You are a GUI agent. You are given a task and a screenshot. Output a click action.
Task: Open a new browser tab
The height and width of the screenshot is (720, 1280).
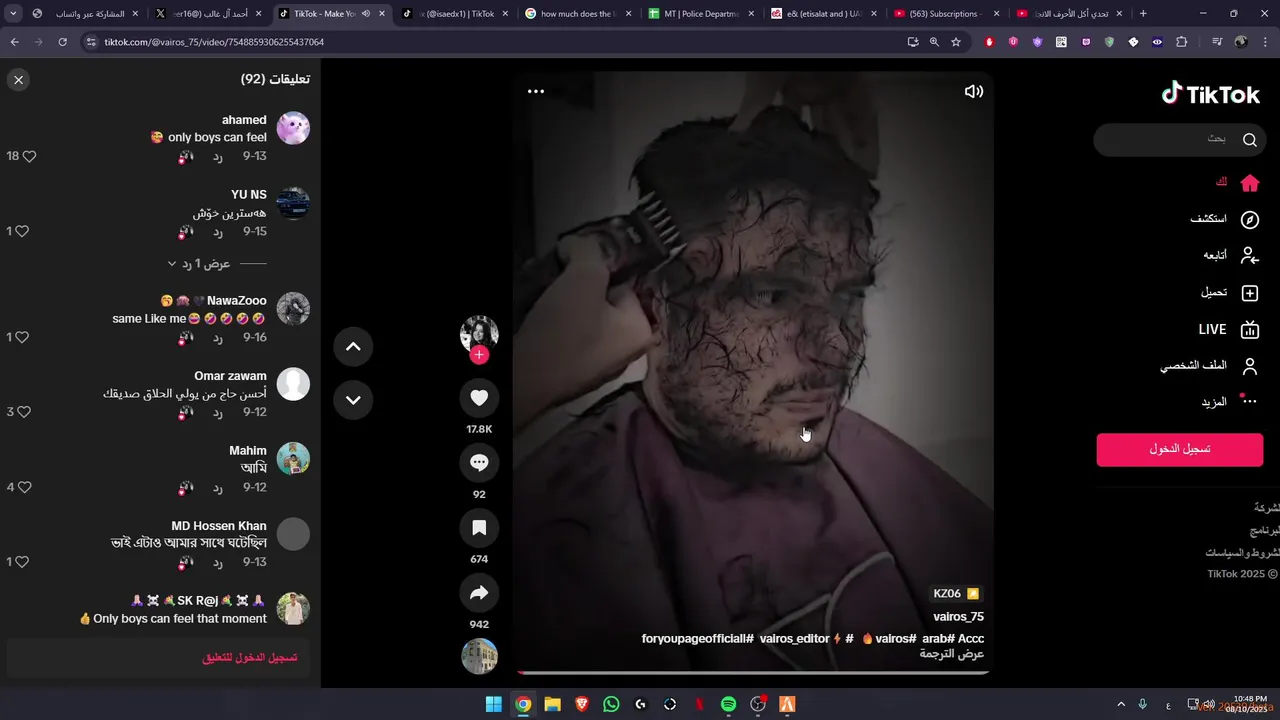pos(1143,14)
